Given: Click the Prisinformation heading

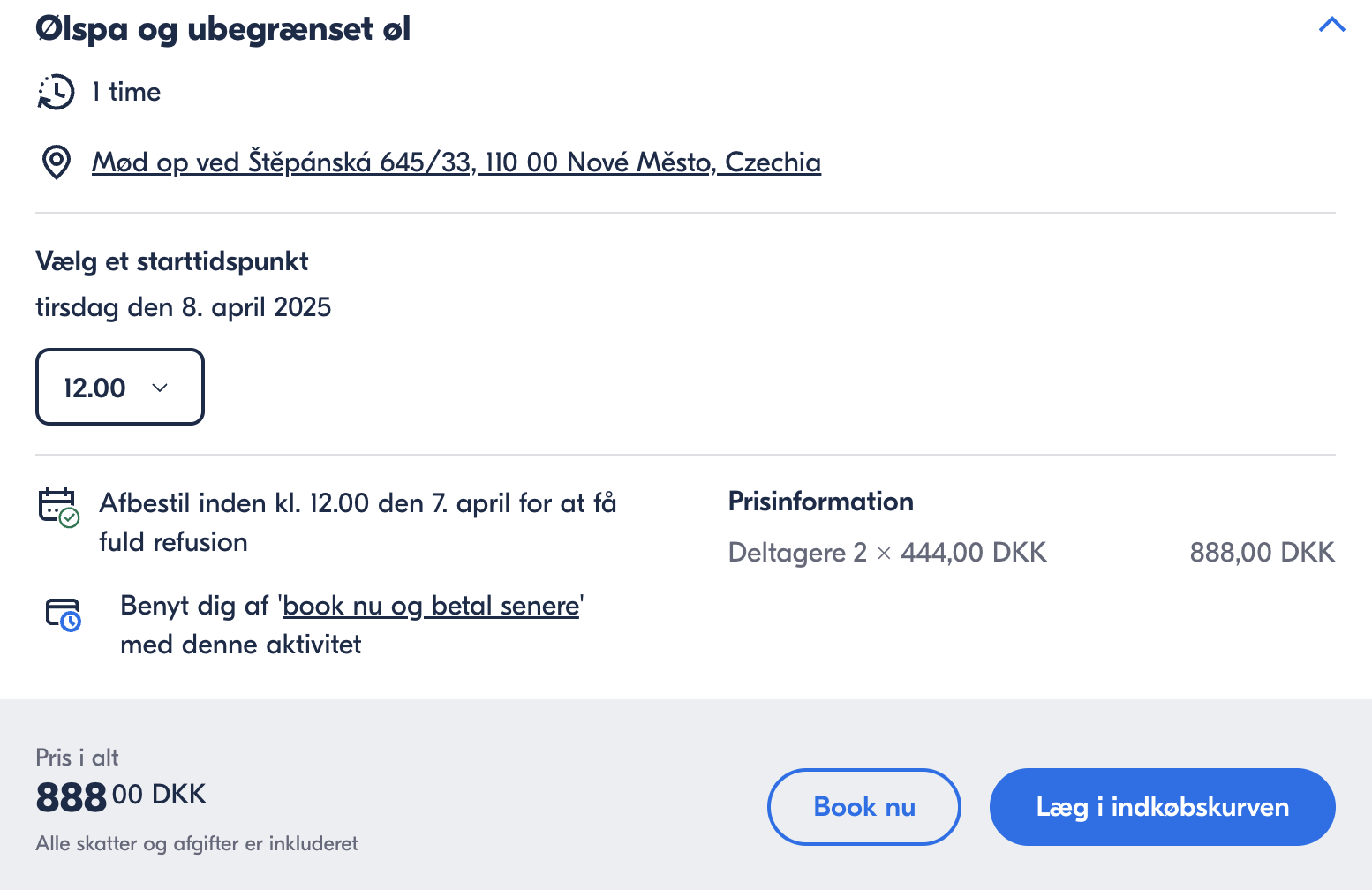Looking at the screenshot, I should tap(821, 502).
